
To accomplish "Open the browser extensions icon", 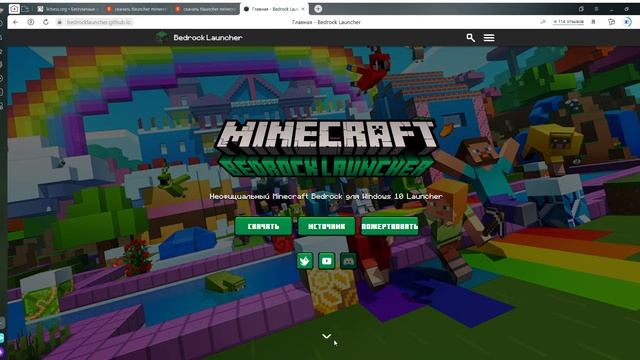I will (x=611, y=22).
